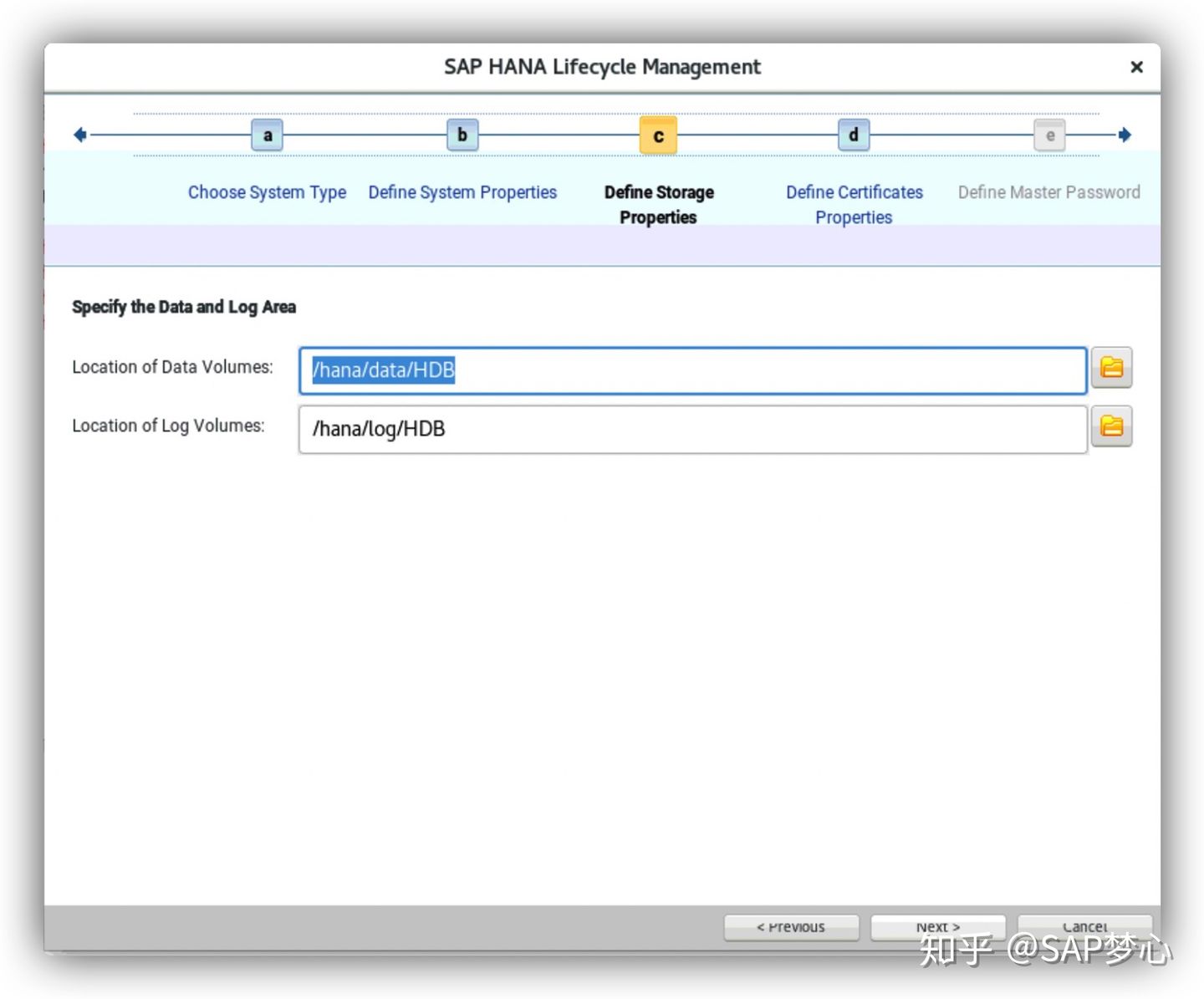1204x999 pixels.
Task: Click 'Specify the Data and Log Area' heading
Action: pos(184,307)
